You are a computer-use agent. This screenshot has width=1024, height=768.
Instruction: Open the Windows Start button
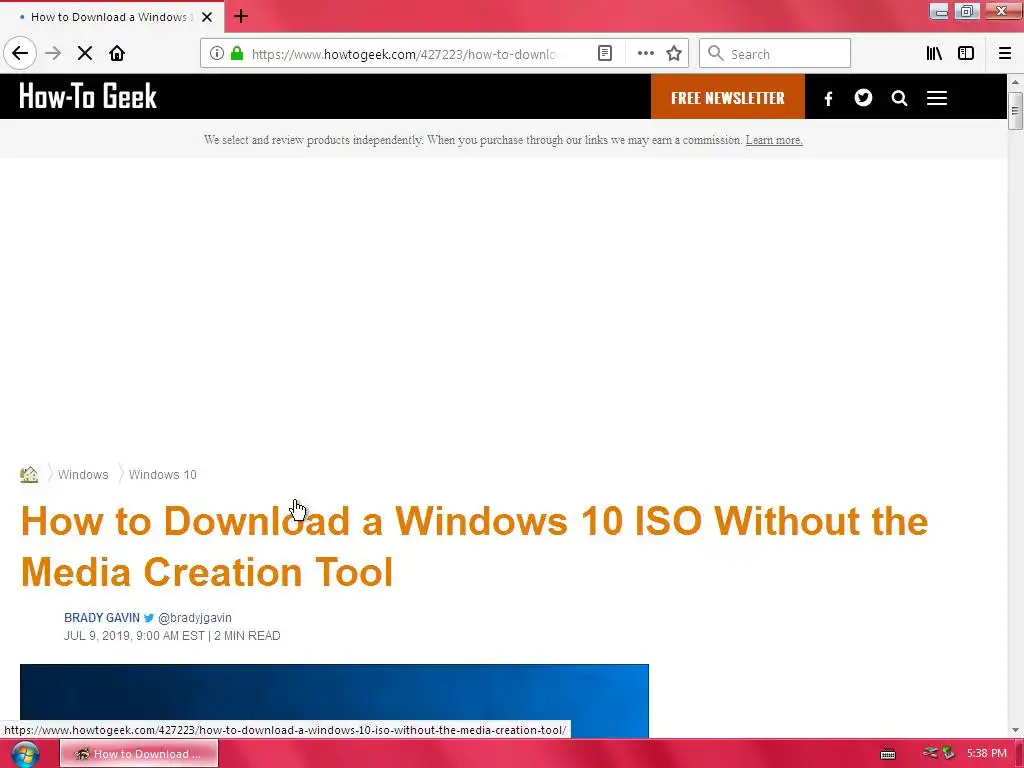click(25, 754)
